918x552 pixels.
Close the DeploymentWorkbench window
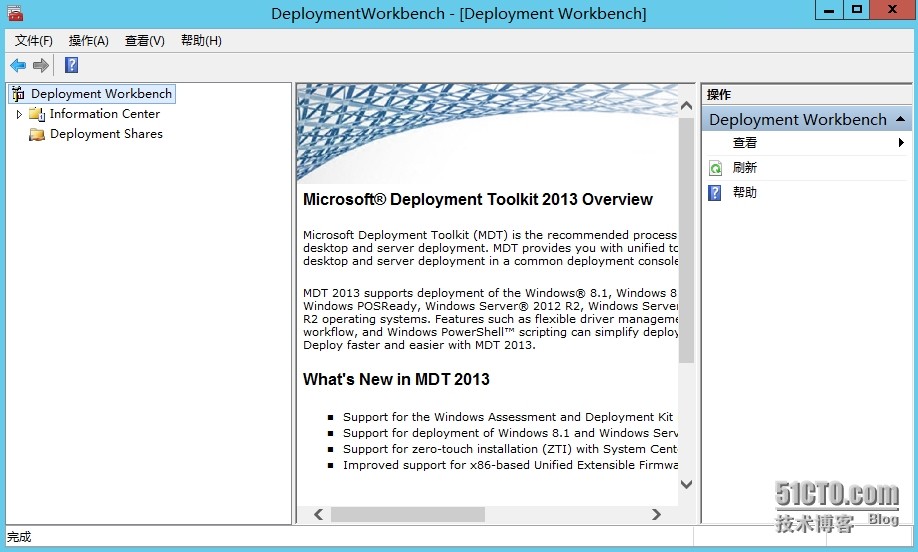click(892, 10)
